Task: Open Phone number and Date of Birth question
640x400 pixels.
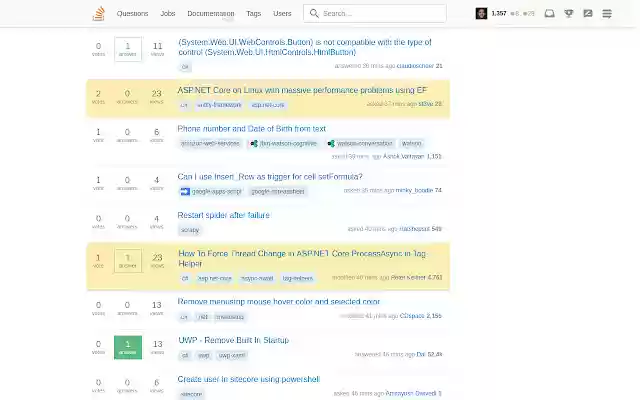Action: coord(251,129)
